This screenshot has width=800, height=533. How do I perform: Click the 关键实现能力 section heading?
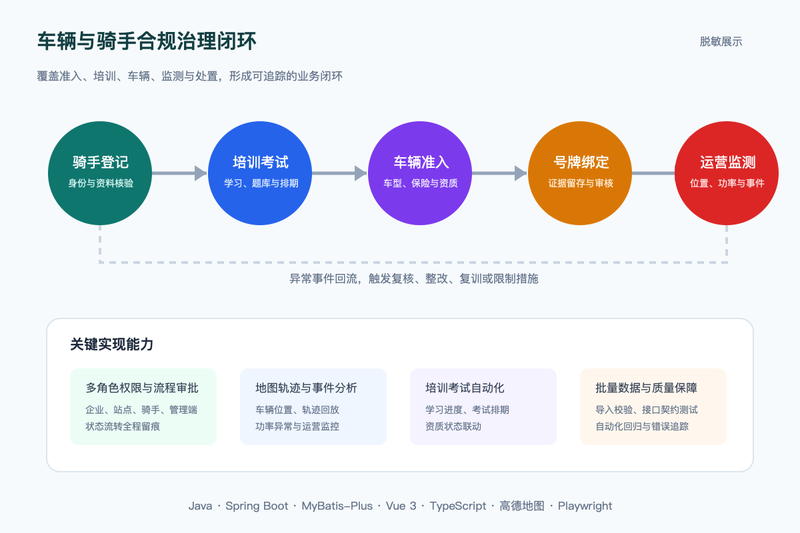[112, 344]
